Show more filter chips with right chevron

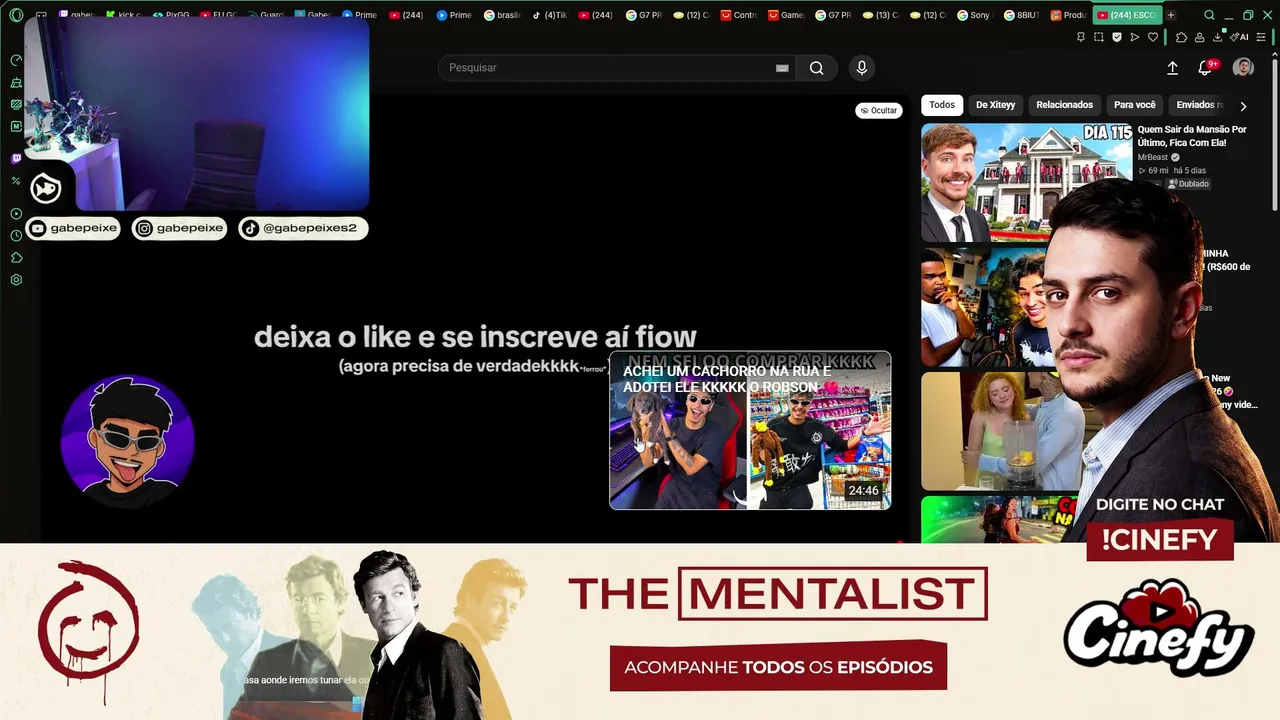pos(1243,106)
